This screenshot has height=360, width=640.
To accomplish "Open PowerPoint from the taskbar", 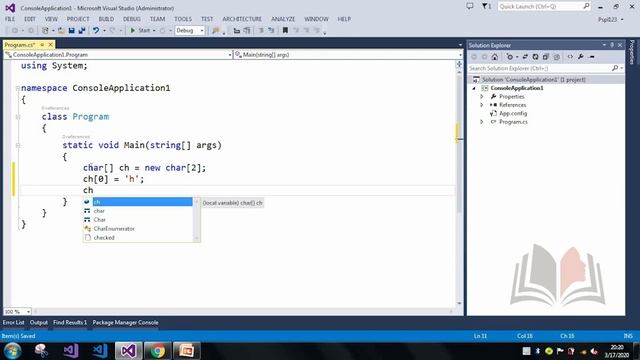I will (x=187, y=351).
